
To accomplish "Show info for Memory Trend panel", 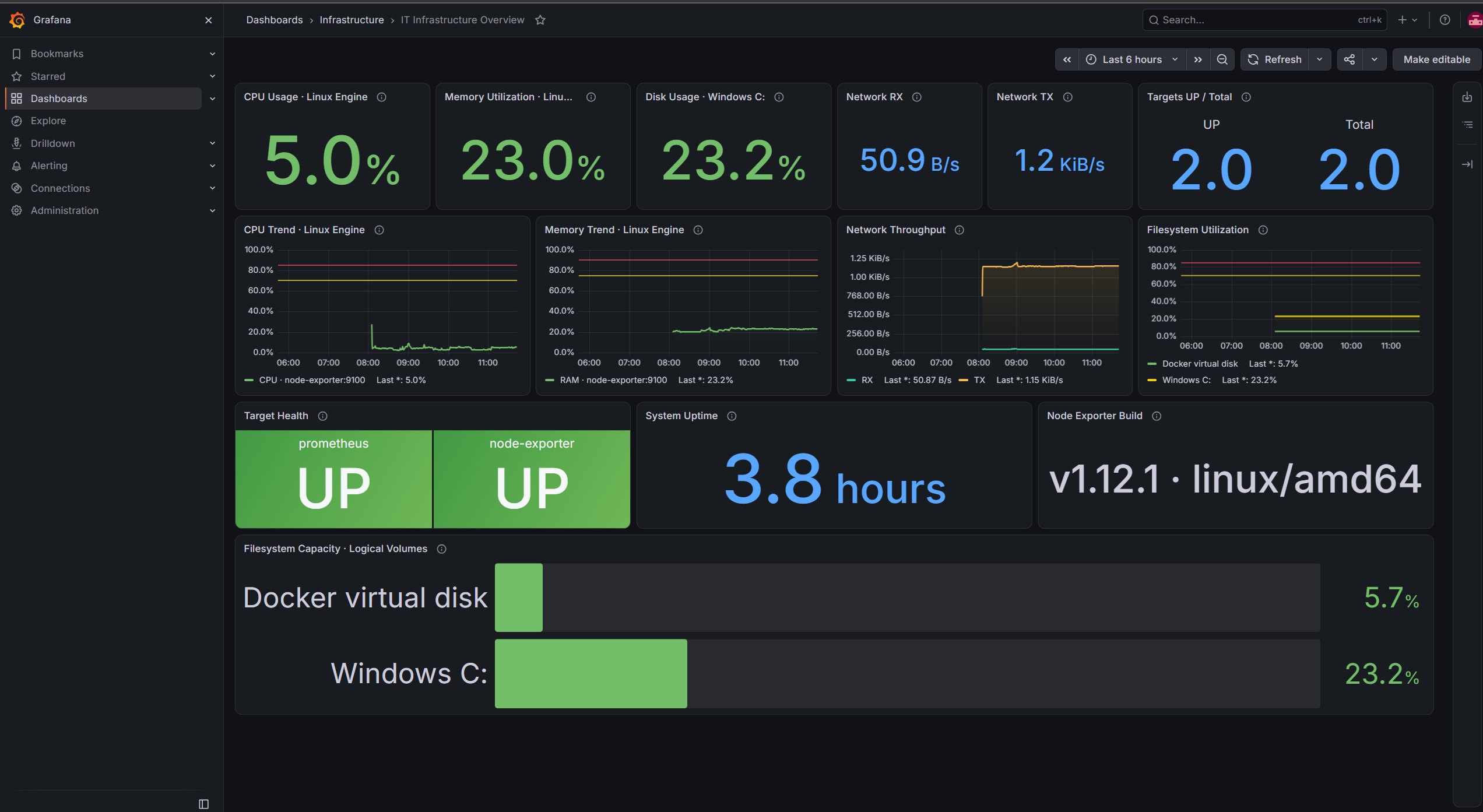I will click(698, 230).
